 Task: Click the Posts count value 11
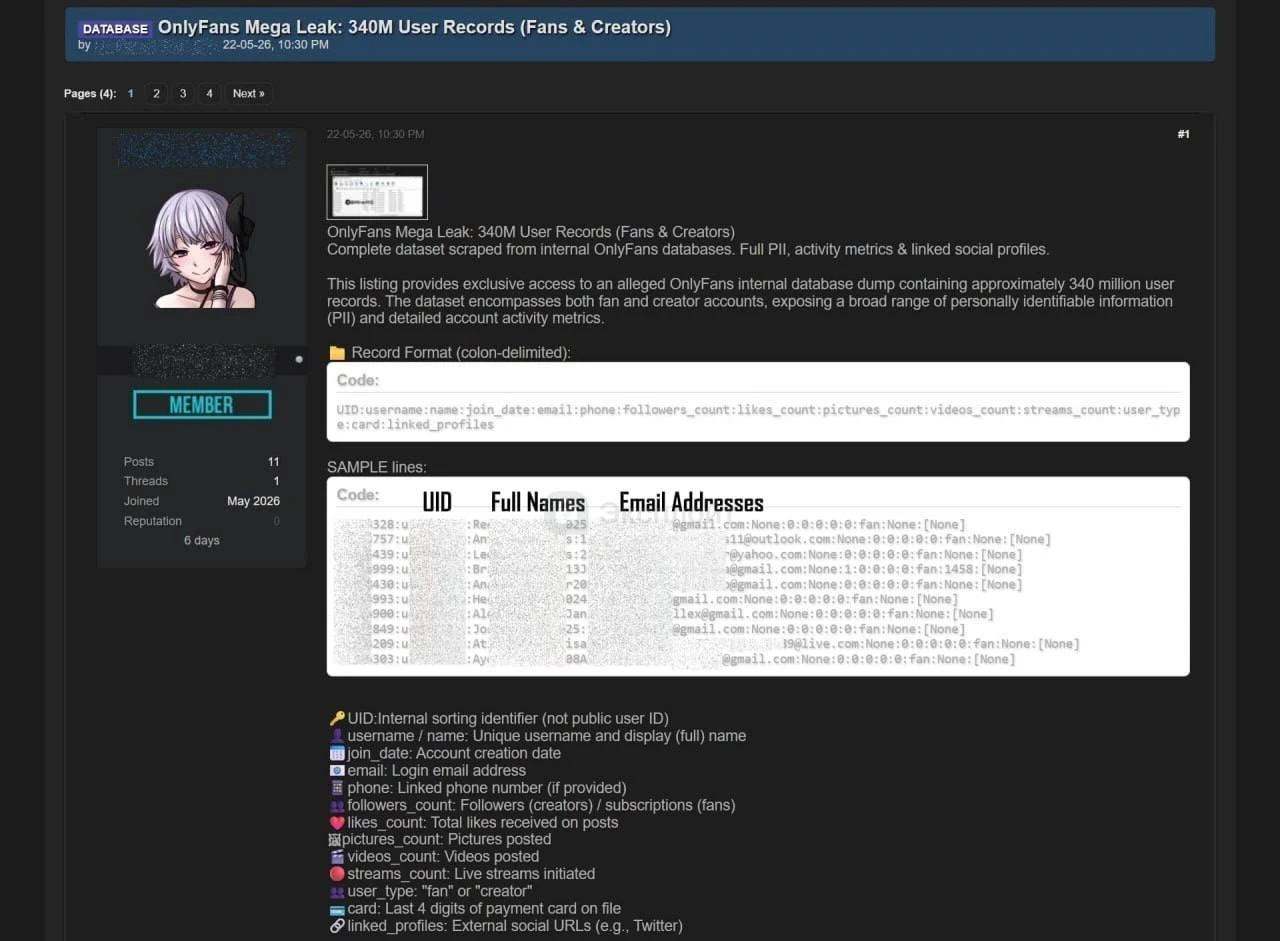click(273, 462)
